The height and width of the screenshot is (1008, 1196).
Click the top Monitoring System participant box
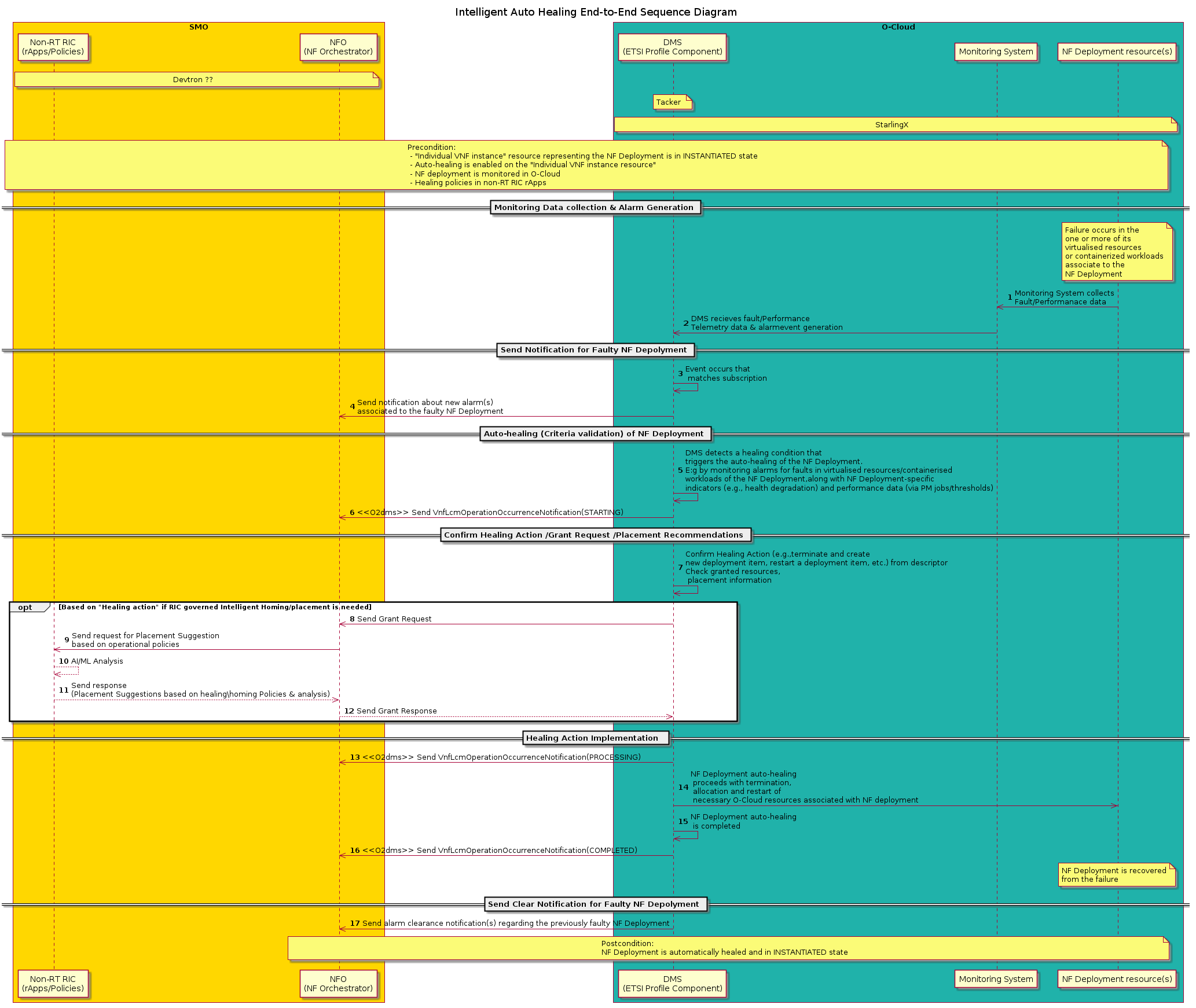pyautogui.click(x=996, y=51)
